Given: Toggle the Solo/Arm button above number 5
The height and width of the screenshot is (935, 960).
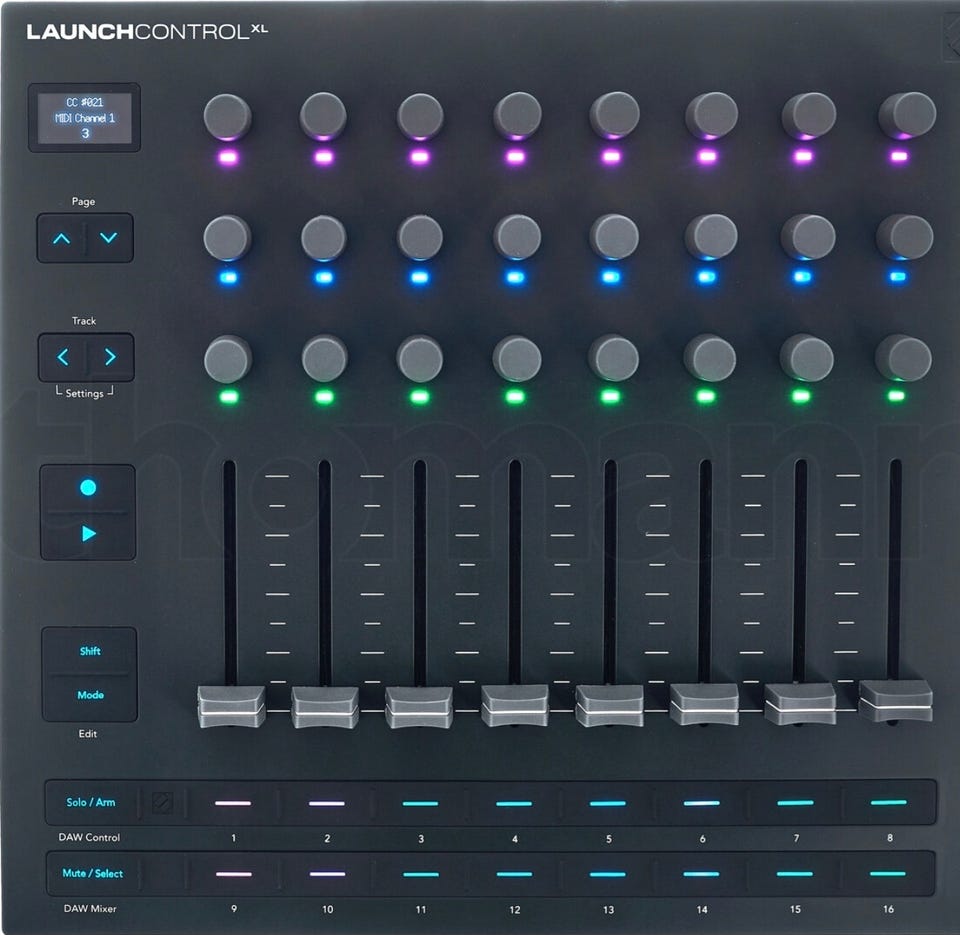Looking at the screenshot, I should (x=608, y=803).
